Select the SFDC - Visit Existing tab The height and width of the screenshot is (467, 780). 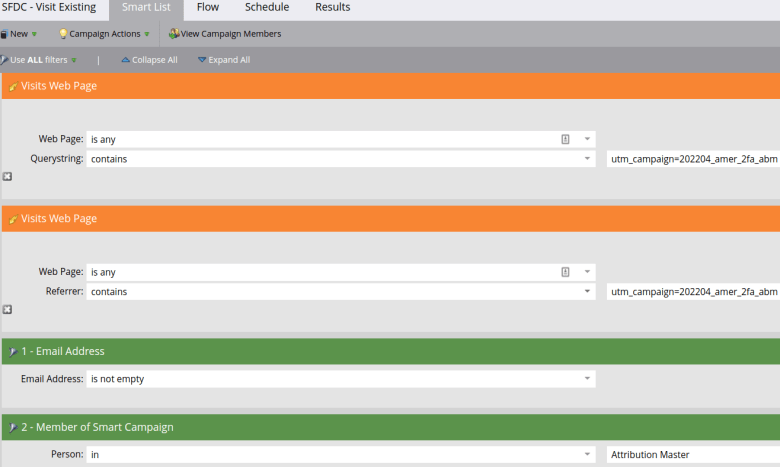click(49, 7)
